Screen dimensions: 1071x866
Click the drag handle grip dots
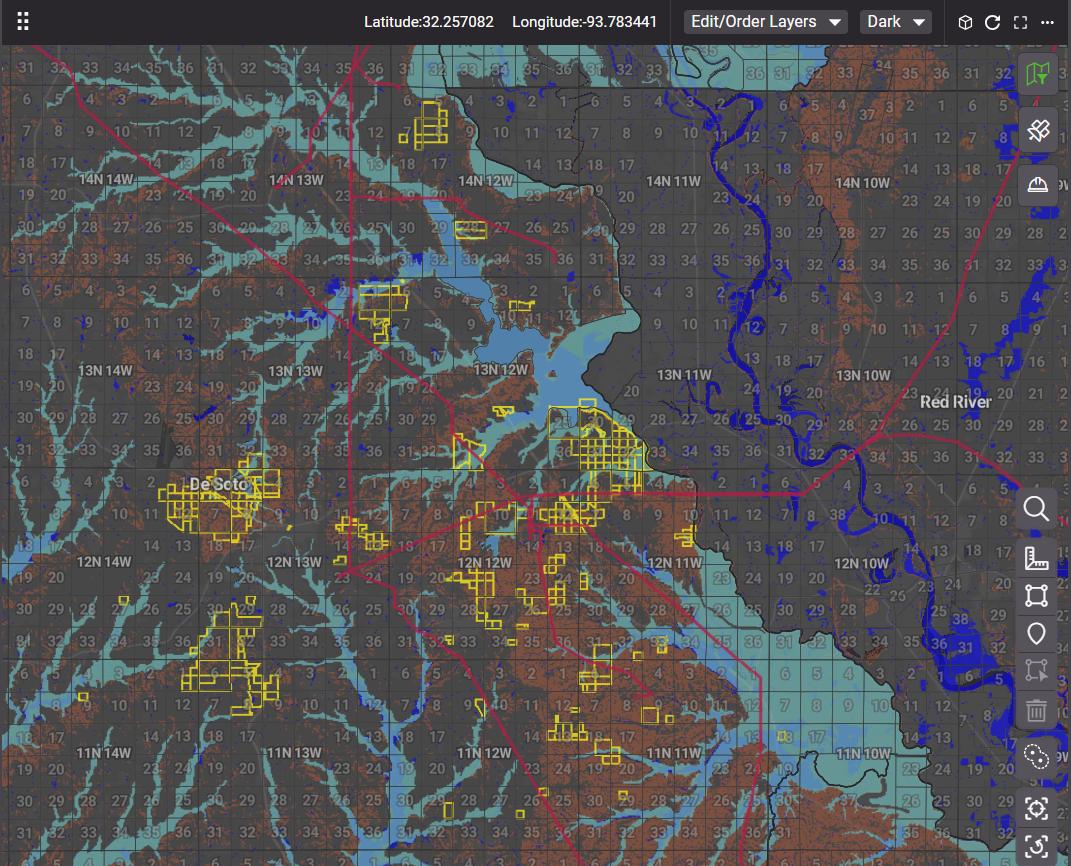coord(23,22)
